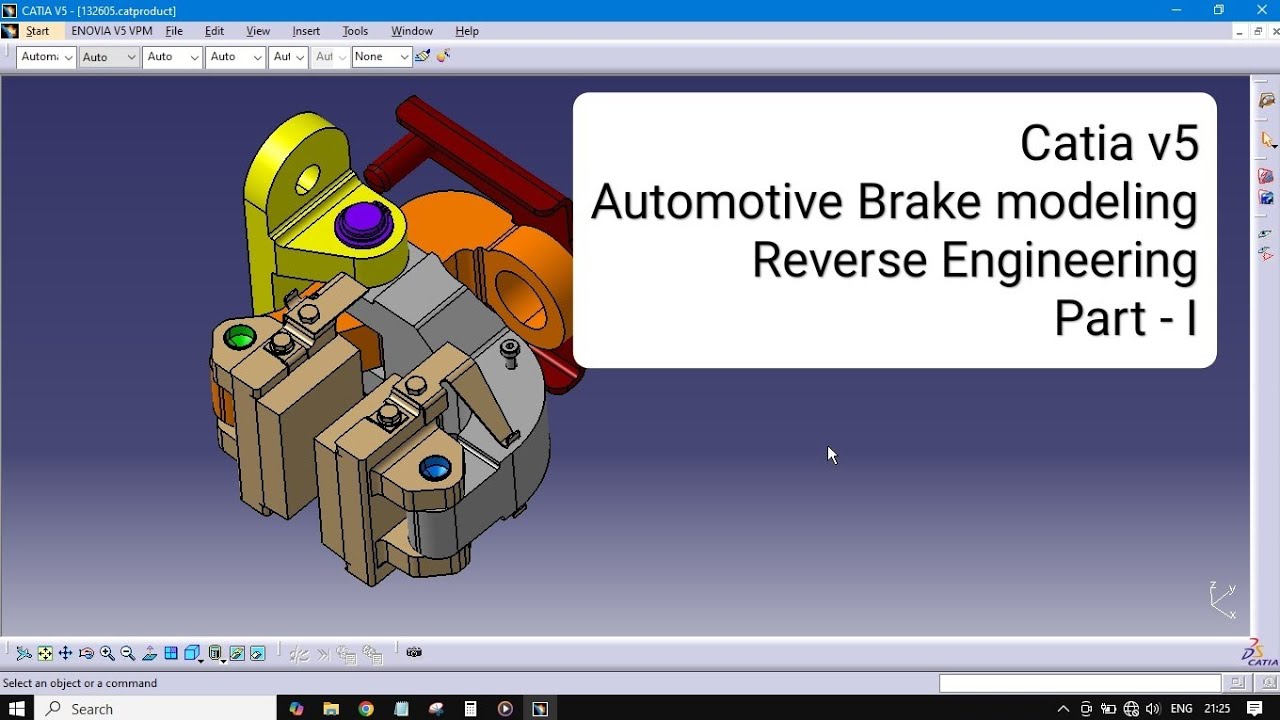This screenshot has height=720, width=1280.
Task: Open volume control in the tray
Action: point(1153,708)
